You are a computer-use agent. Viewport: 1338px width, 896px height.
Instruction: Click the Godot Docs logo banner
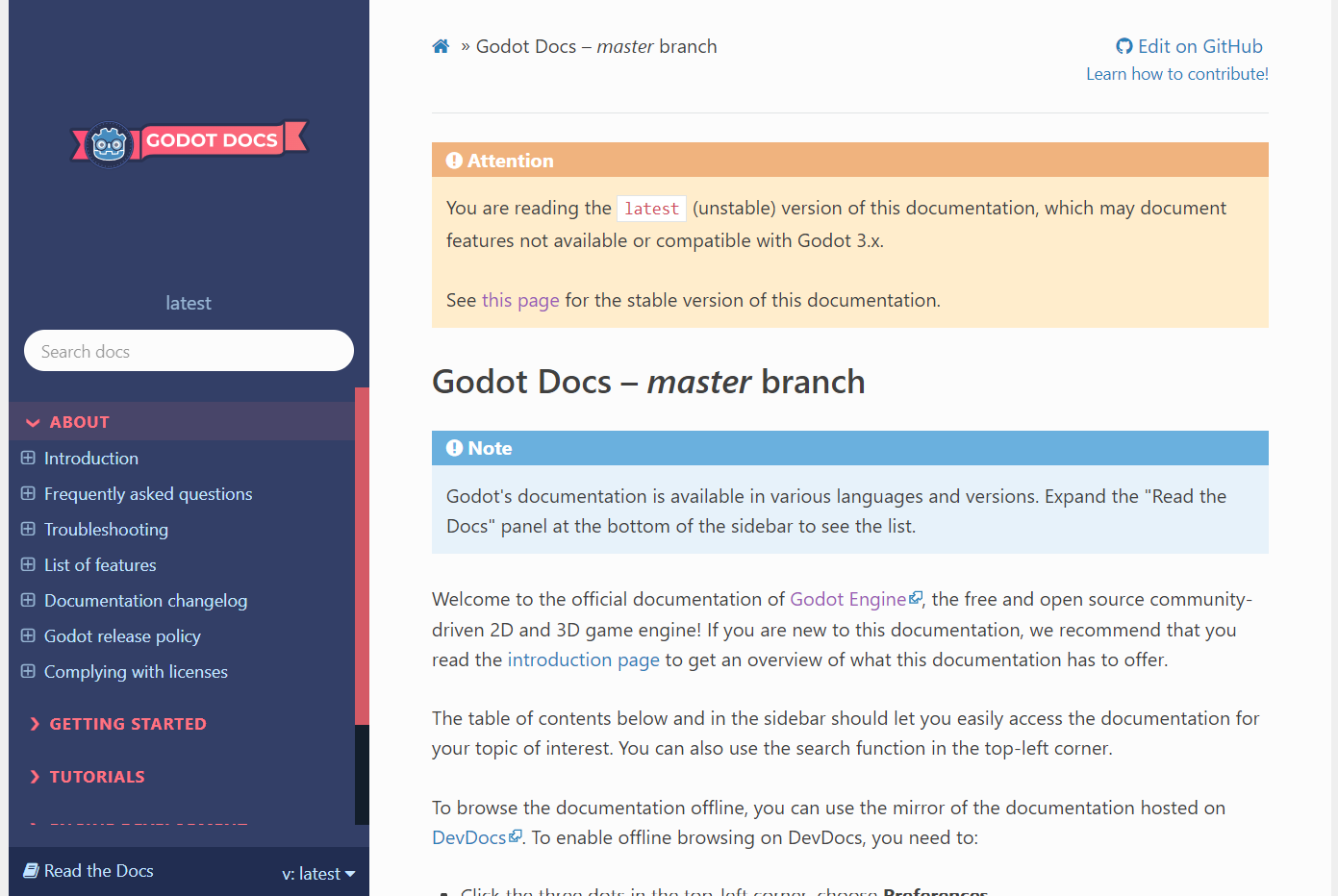pyautogui.click(x=189, y=142)
